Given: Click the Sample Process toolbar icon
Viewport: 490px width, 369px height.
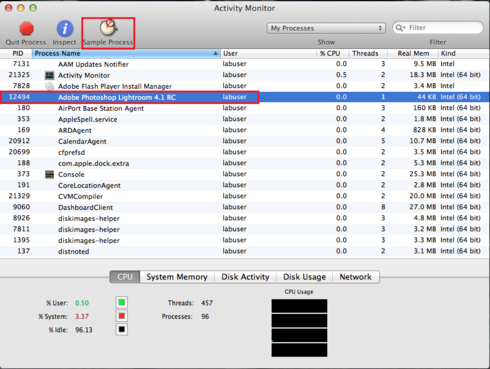Looking at the screenshot, I should tap(108, 28).
